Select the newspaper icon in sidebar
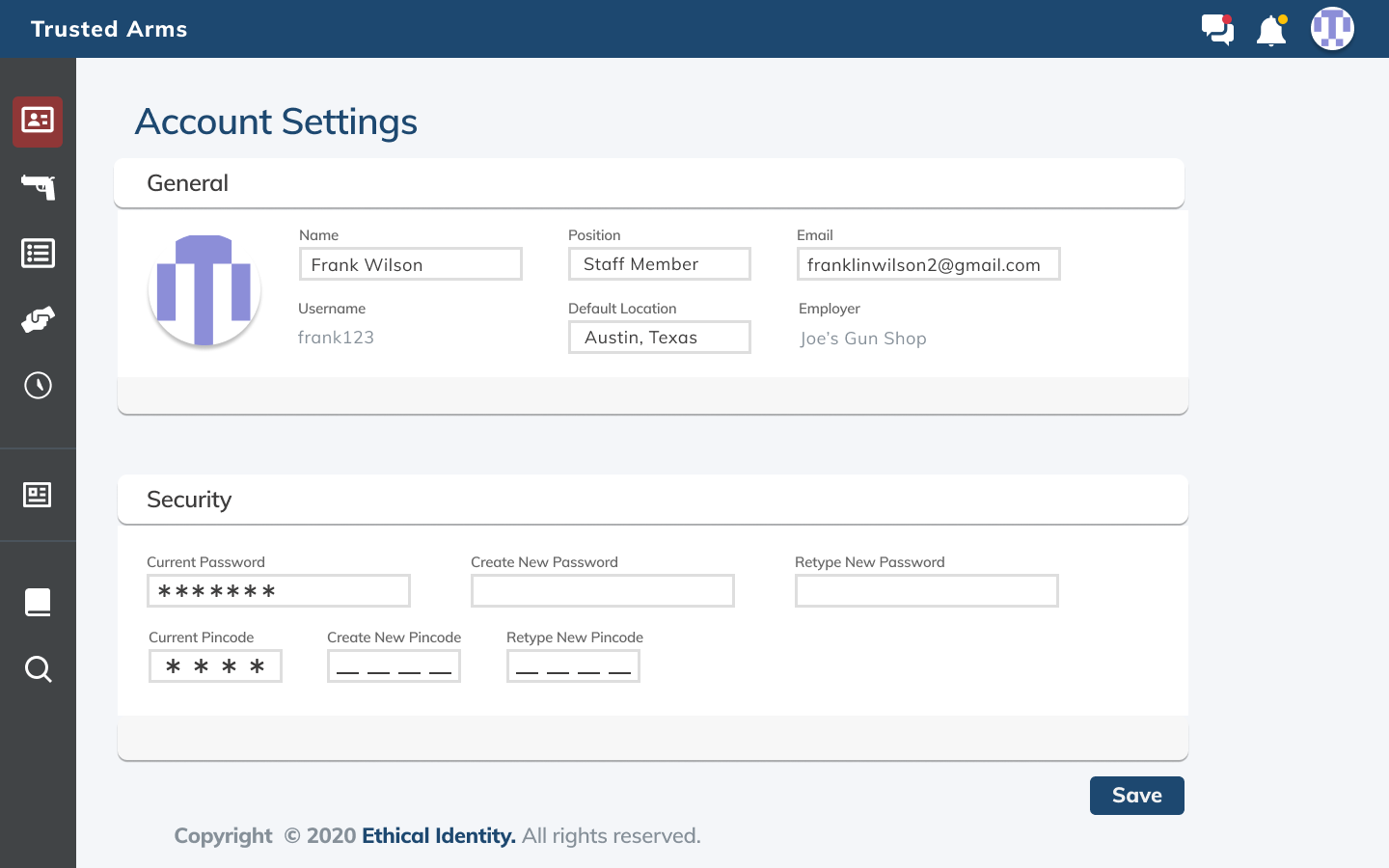Viewport: 1389px width, 868px height. coord(38,495)
